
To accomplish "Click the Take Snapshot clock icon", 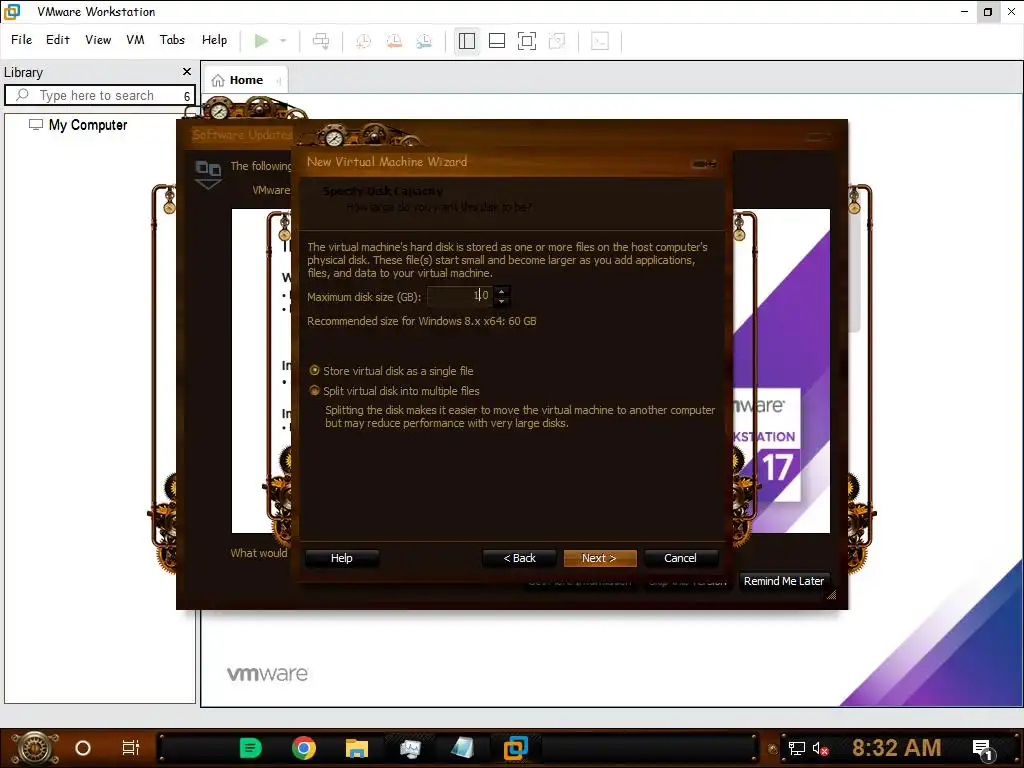I will point(363,41).
